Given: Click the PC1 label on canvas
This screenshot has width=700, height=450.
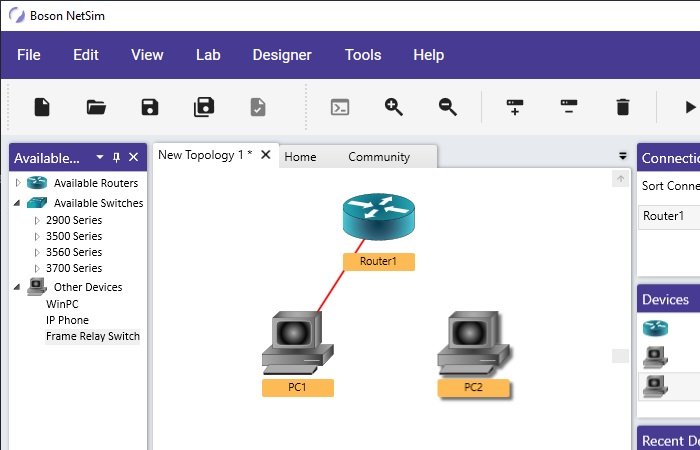Looking at the screenshot, I should 298,388.
